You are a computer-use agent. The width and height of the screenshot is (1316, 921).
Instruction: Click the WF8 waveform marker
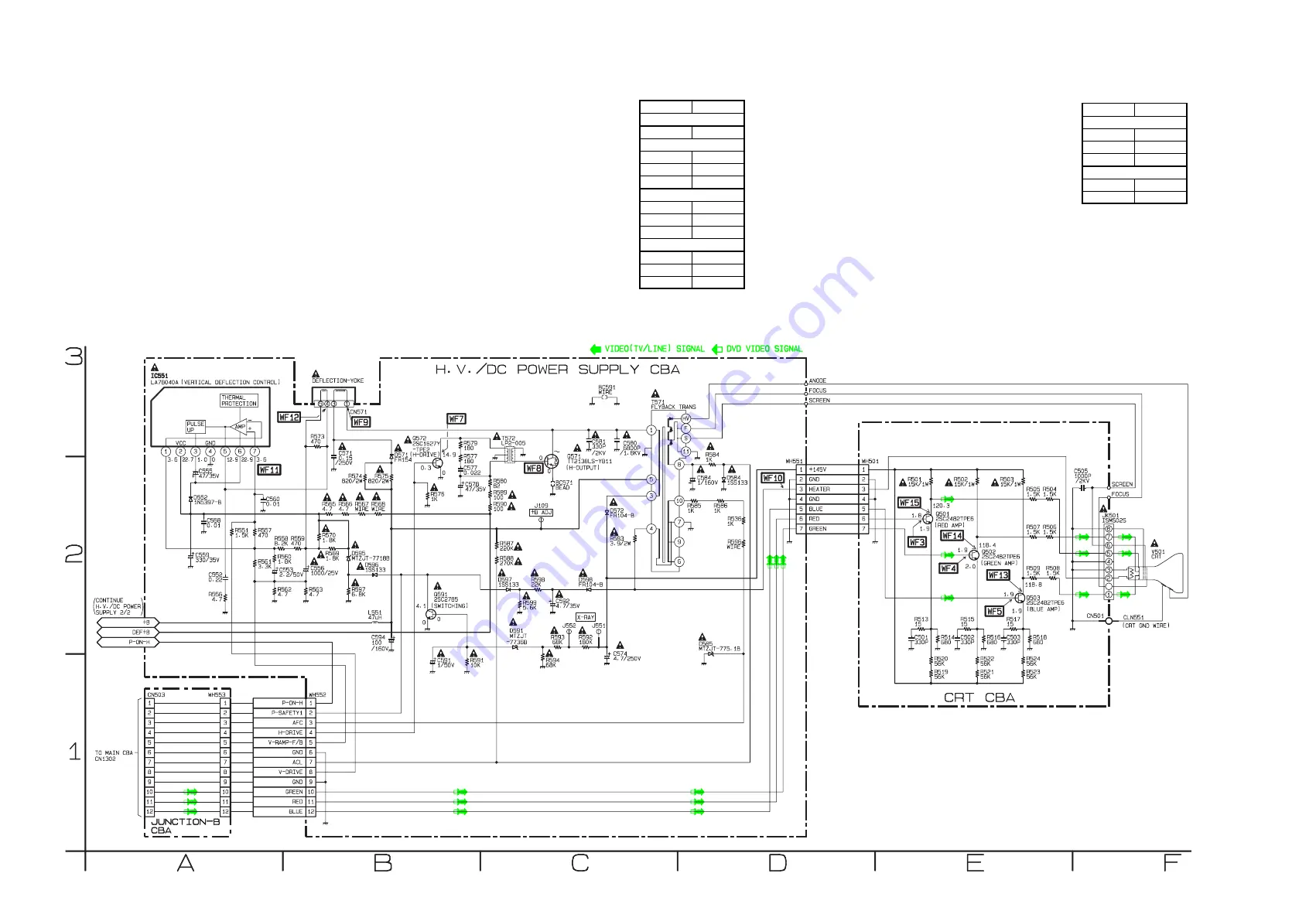[533, 469]
